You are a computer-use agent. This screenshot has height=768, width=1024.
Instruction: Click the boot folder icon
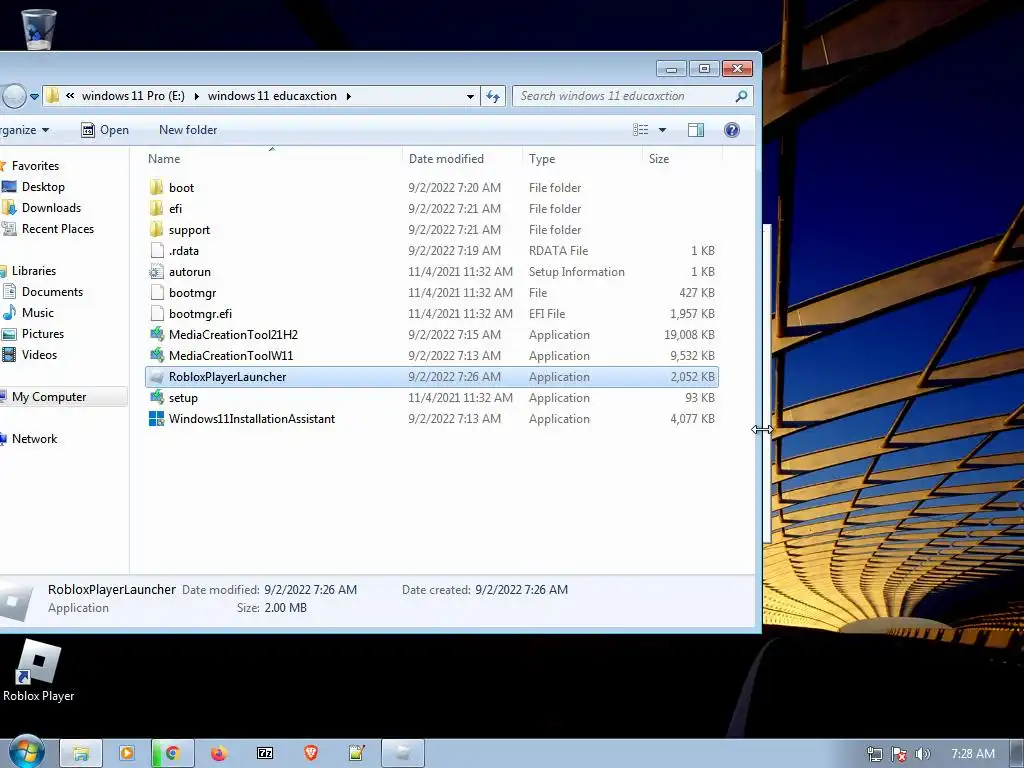tap(156, 187)
